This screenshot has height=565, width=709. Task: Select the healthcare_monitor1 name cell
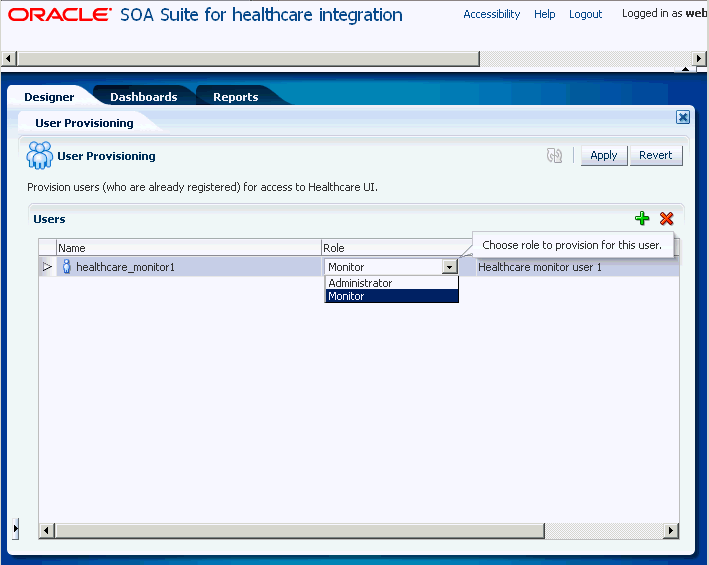[189, 267]
